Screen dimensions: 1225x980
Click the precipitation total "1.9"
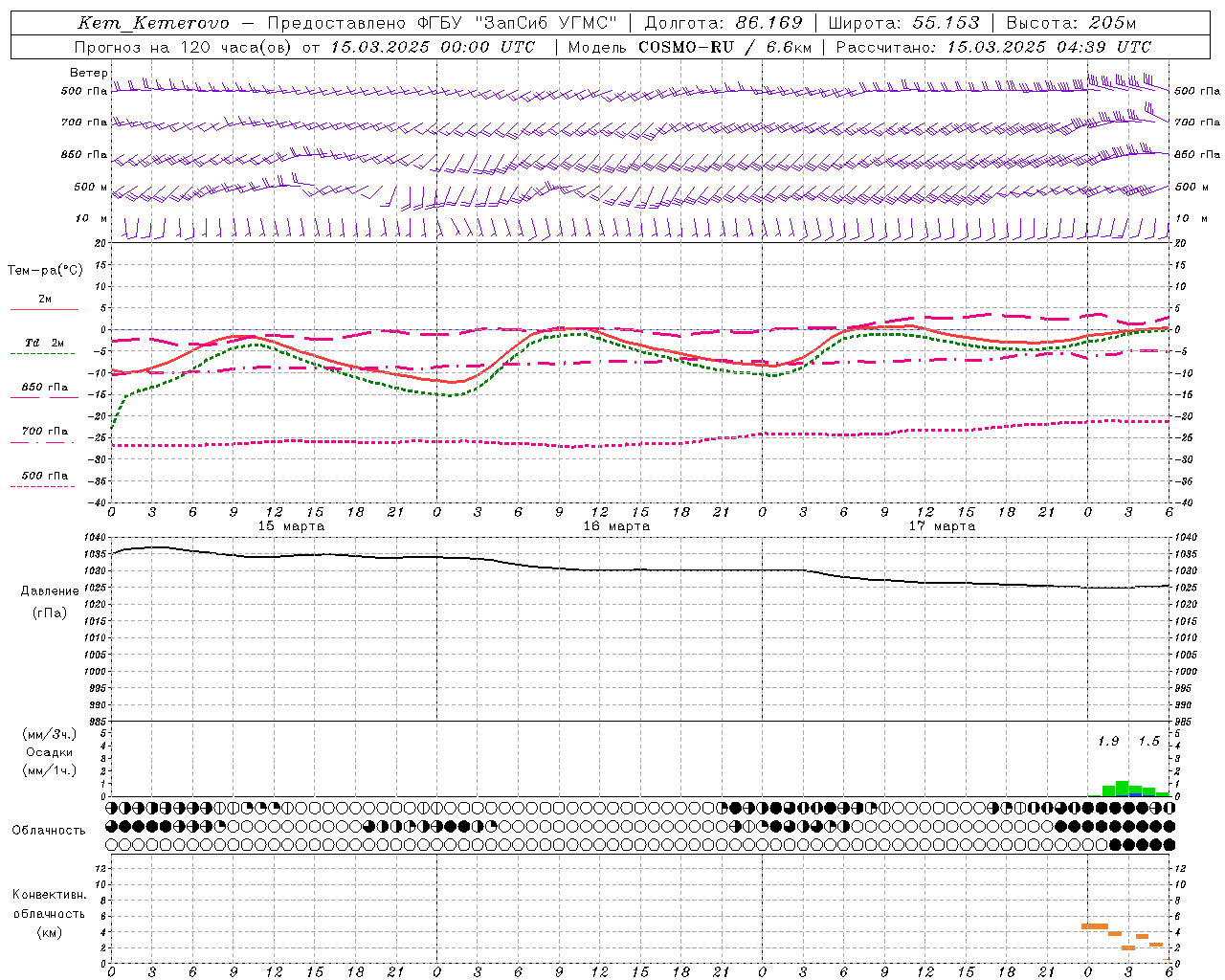[x=1108, y=742]
